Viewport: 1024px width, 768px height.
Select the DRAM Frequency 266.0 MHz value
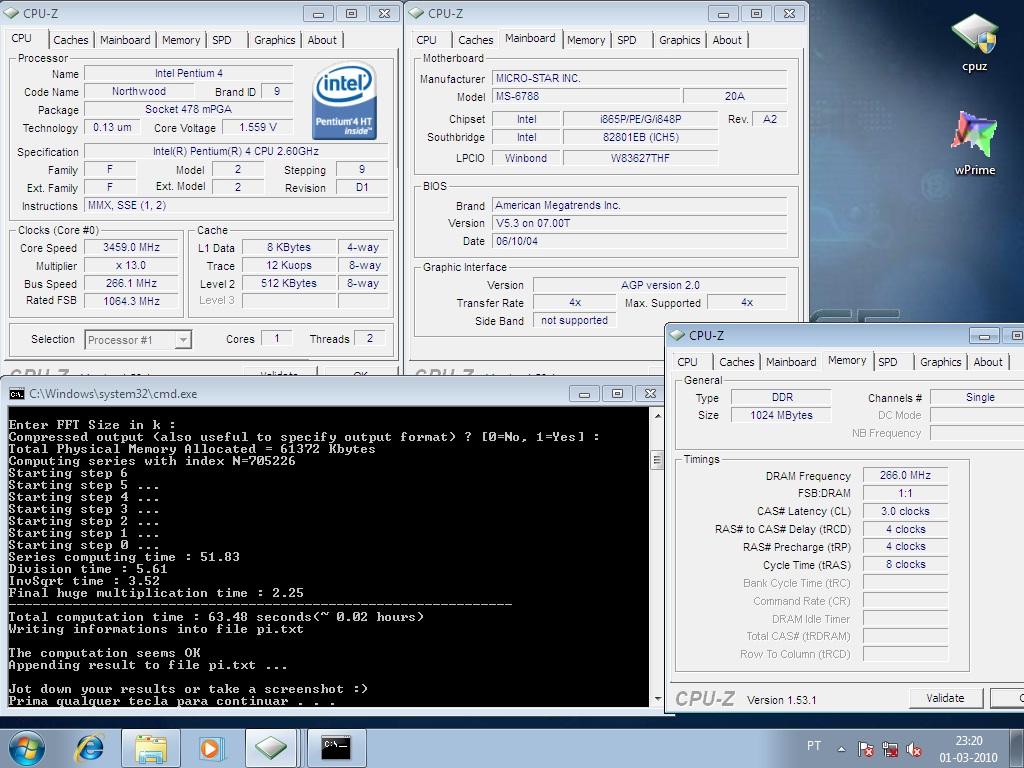coord(905,475)
